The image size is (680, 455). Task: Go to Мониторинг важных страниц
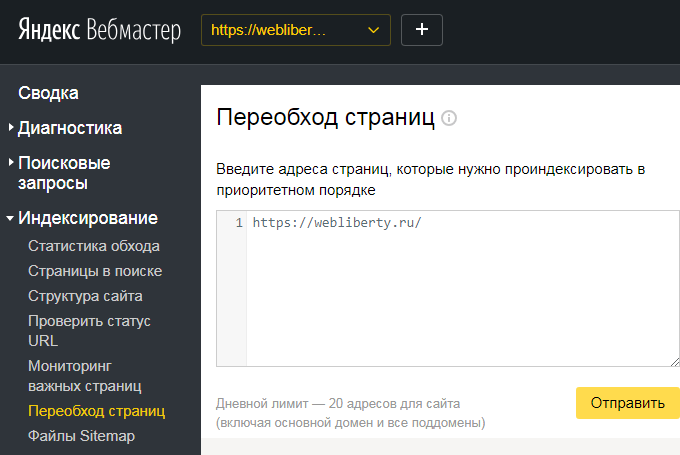point(85,376)
